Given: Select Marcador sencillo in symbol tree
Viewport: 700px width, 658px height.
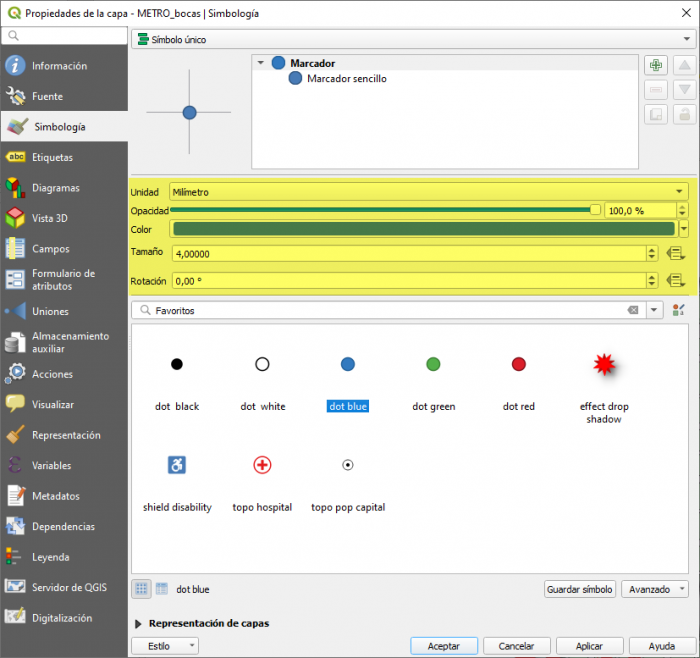Looking at the screenshot, I should point(346,78).
